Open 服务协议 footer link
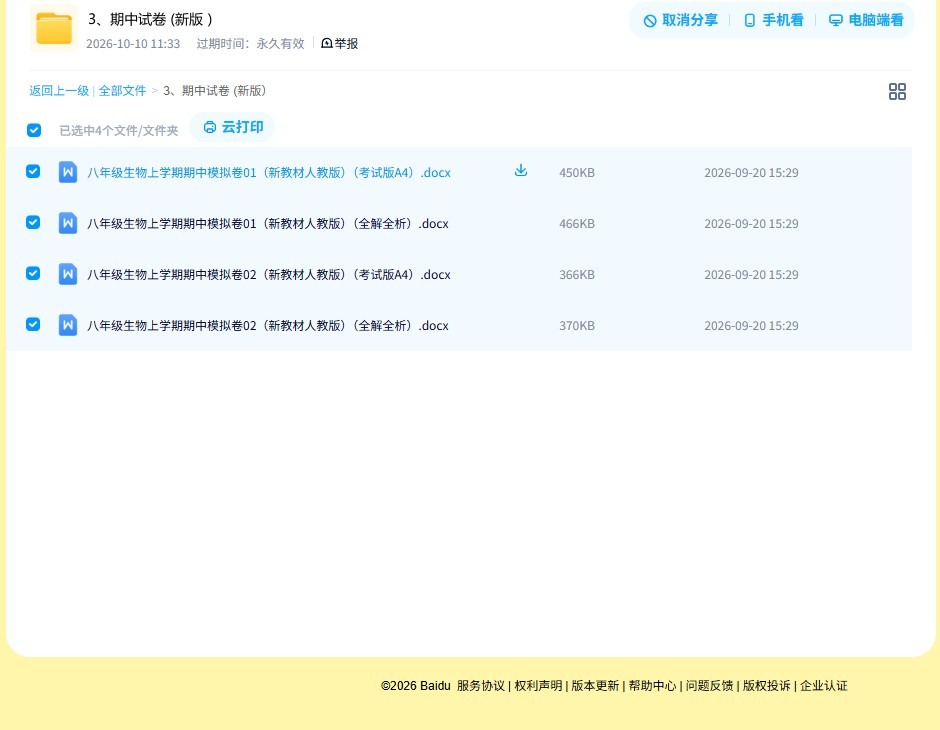This screenshot has width=940, height=730. point(481,686)
